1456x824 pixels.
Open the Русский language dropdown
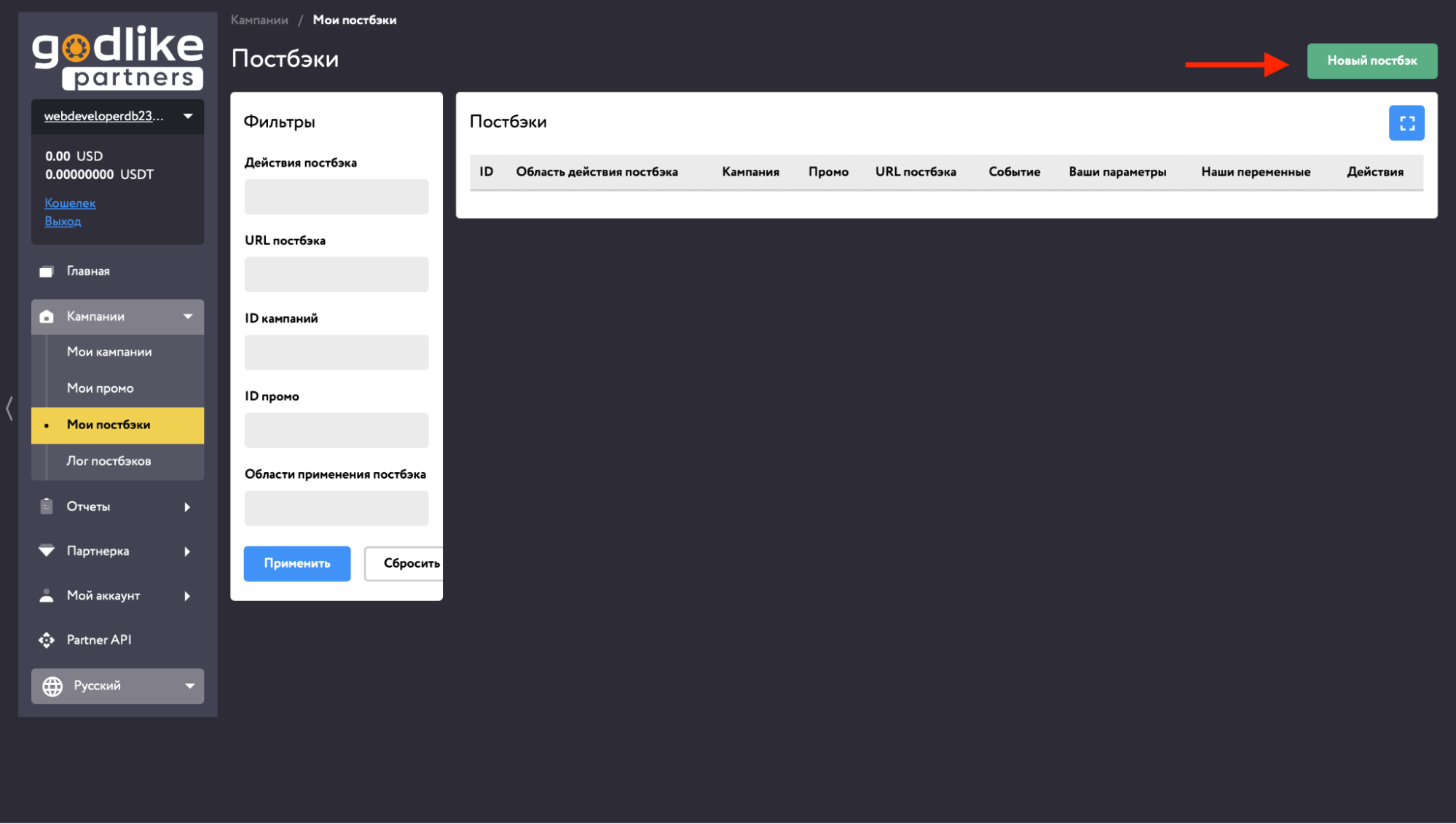point(117,686)
